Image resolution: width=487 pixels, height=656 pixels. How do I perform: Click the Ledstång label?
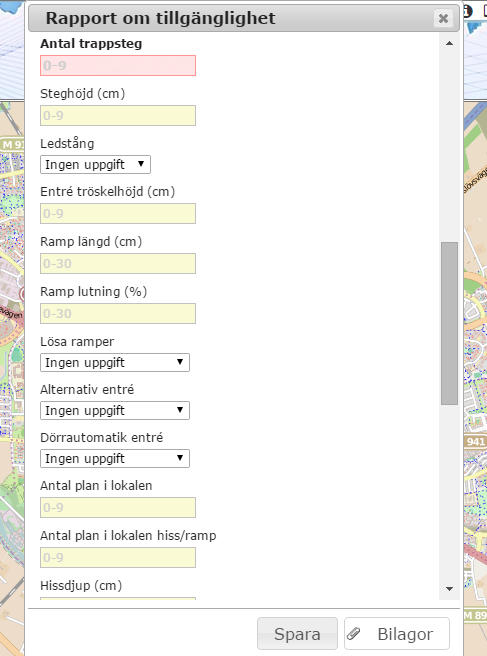67,143
